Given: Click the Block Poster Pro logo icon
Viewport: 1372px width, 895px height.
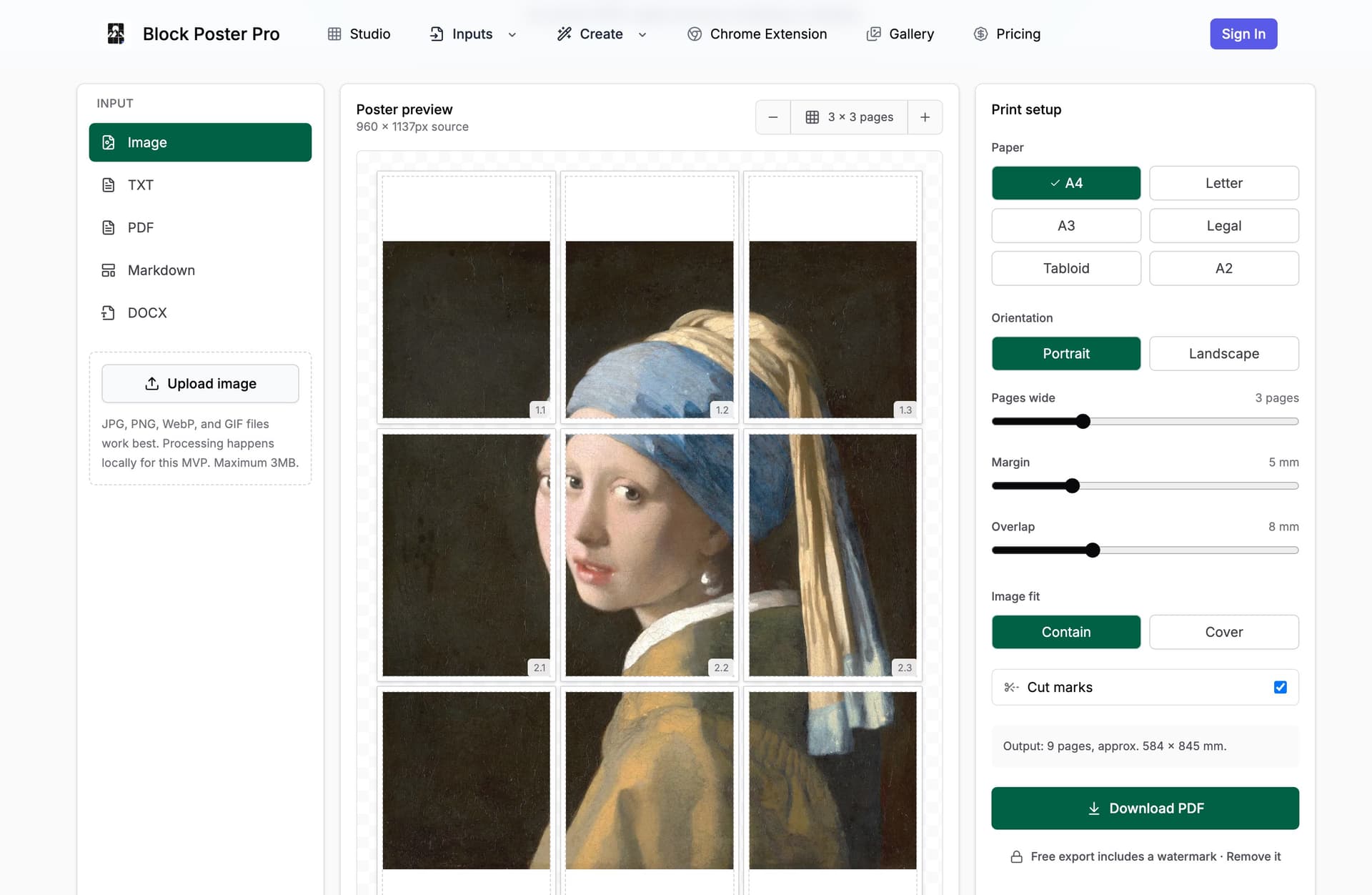Looking at the screenshot, I should (x=116, y=34).
